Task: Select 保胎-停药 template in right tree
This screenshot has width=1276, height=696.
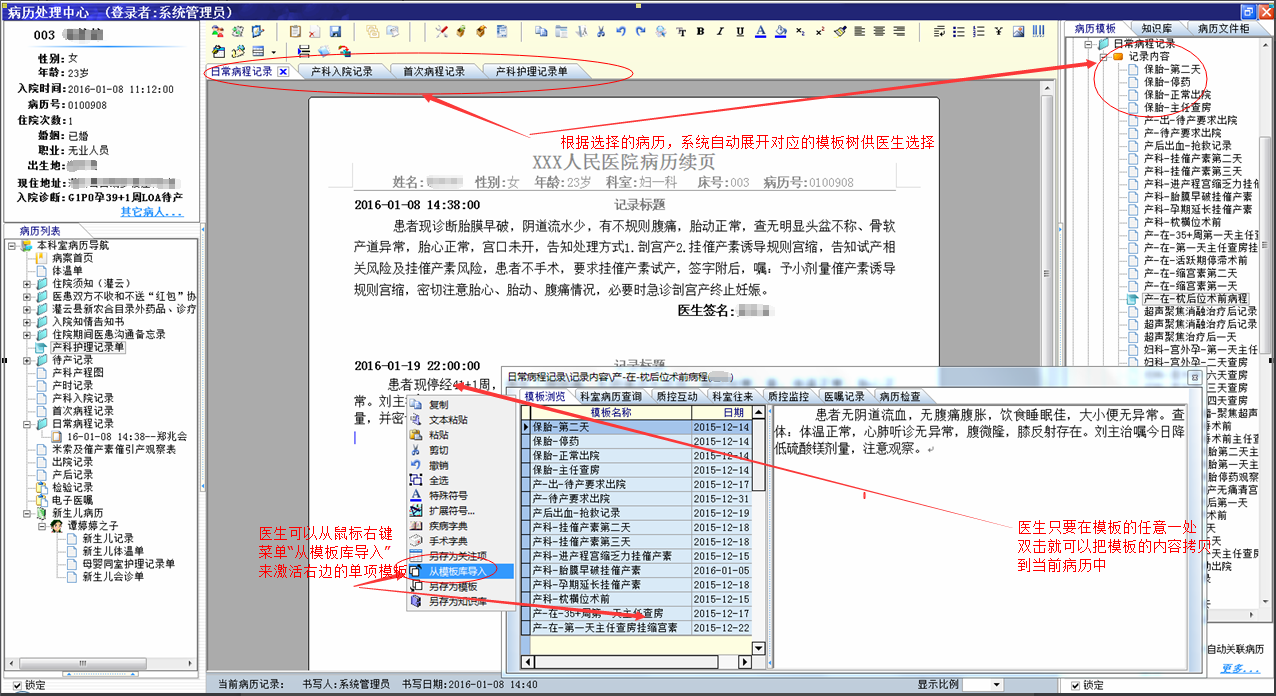Action: (x=1168, y=82)
